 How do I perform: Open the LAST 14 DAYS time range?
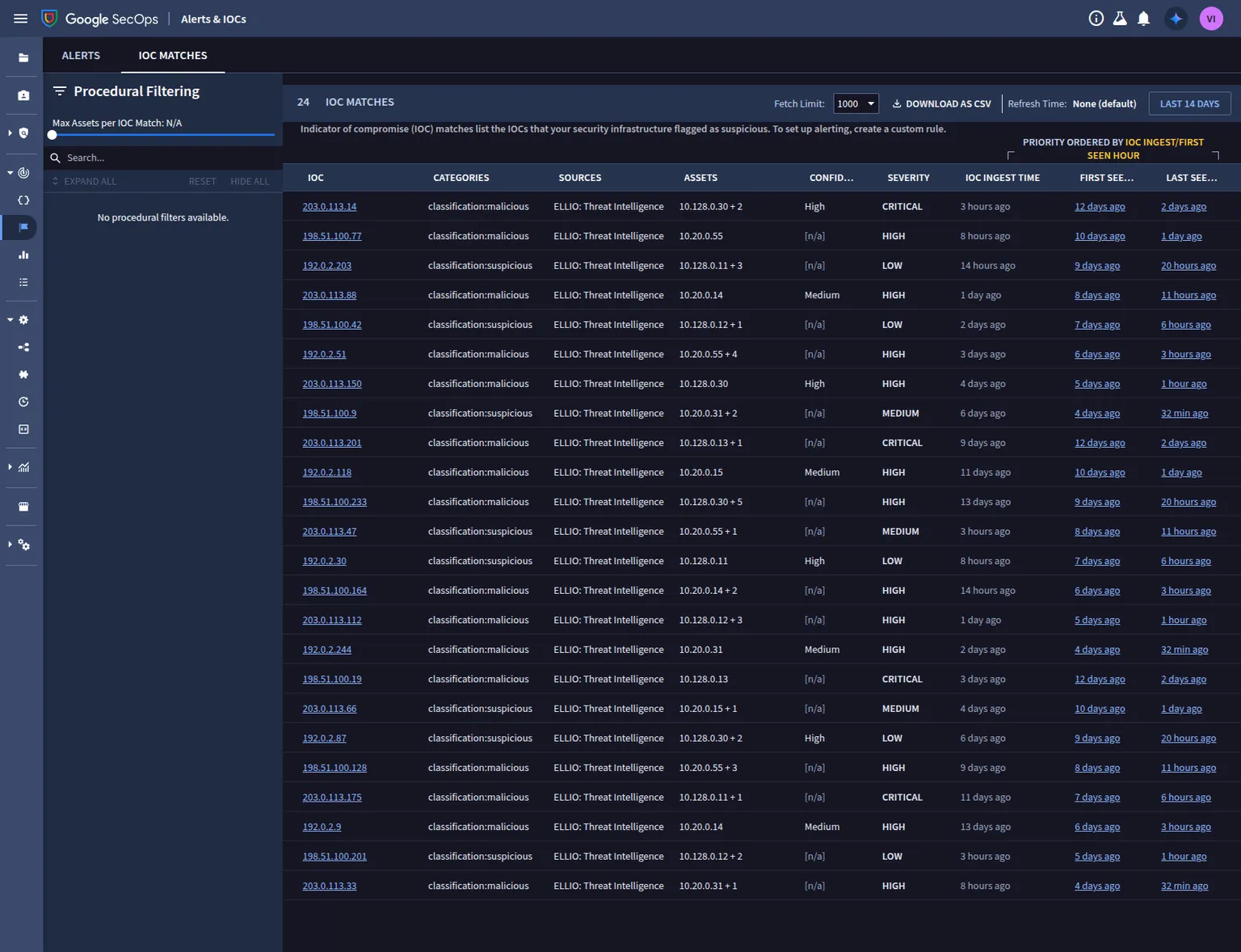coord(1189,103)
